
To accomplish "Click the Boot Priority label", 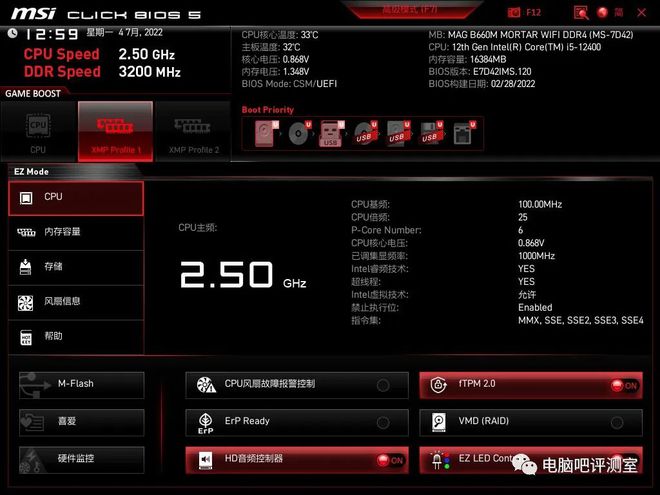I will 268,110.
